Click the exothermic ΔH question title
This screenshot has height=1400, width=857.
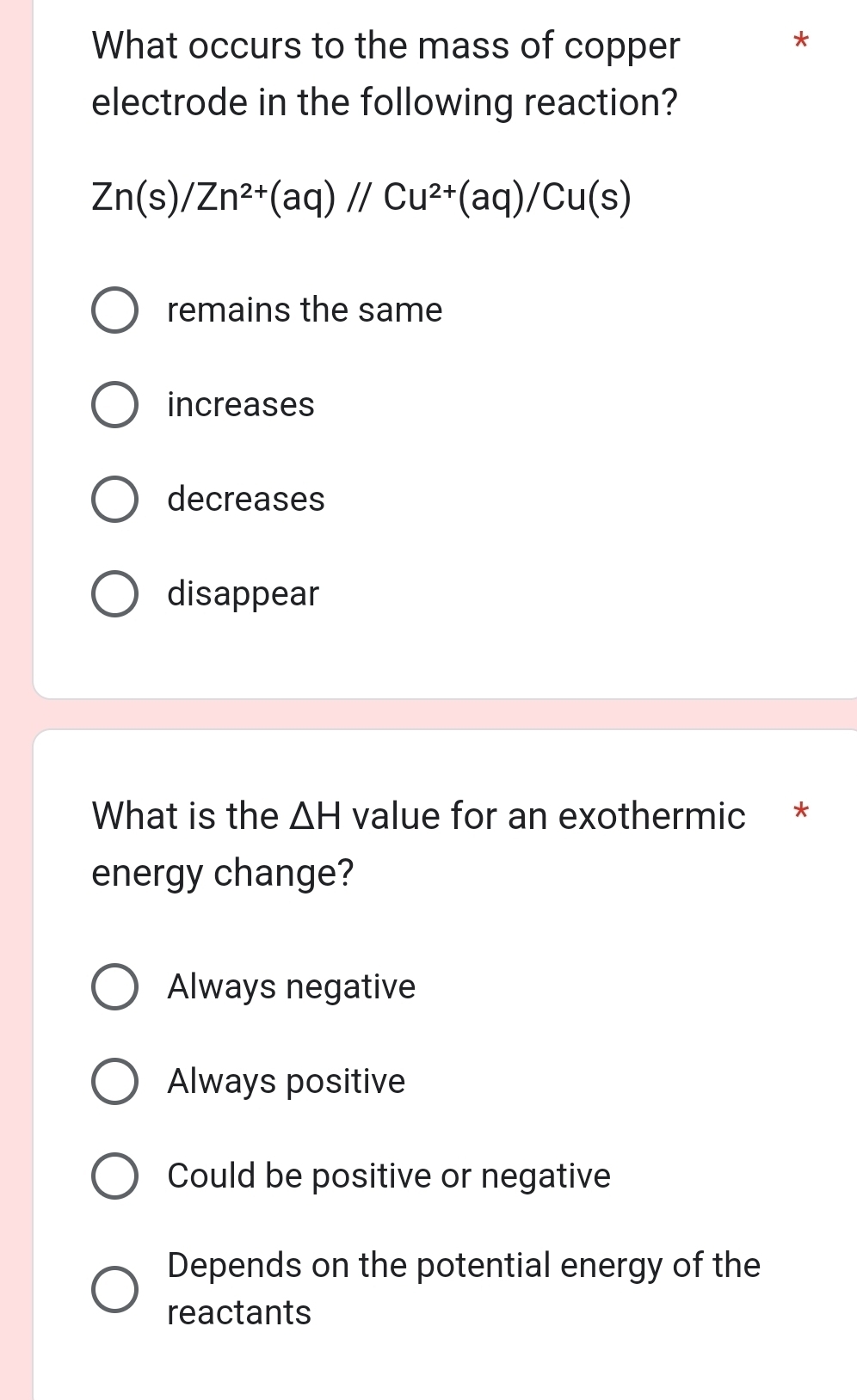click(418, 844)
